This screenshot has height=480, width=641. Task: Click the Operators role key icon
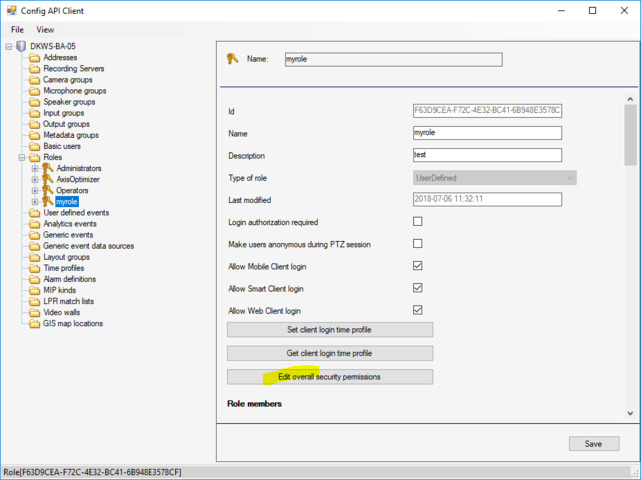(x=47, y=190)
